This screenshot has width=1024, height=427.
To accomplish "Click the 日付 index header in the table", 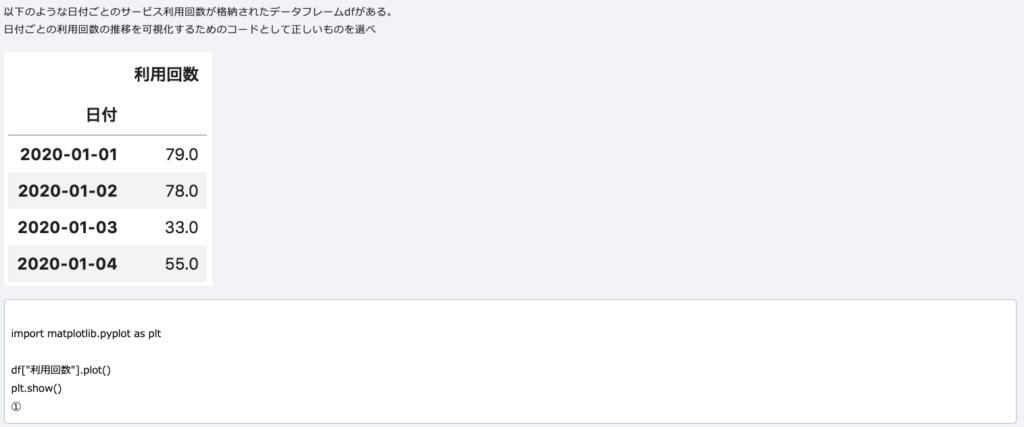I will [x=101, y=115].
